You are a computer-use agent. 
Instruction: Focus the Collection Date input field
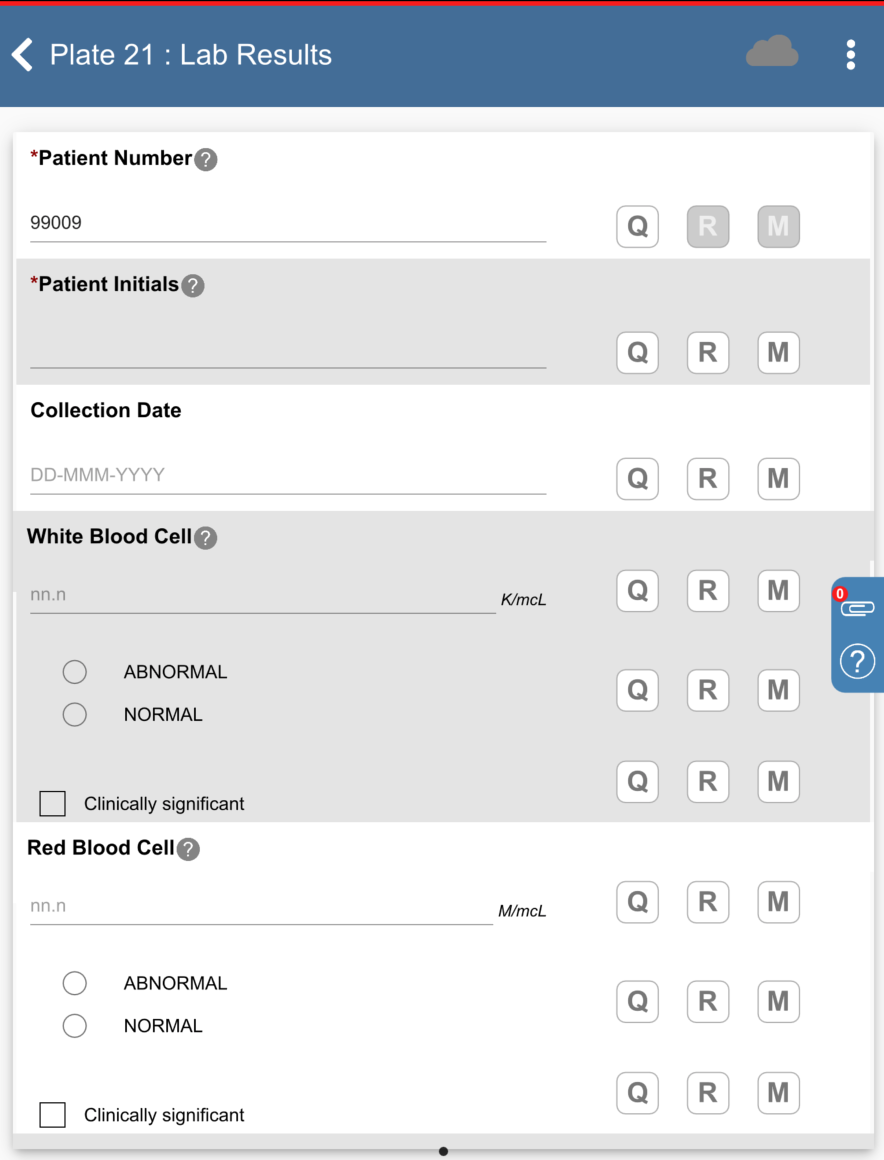pos(288,475)
